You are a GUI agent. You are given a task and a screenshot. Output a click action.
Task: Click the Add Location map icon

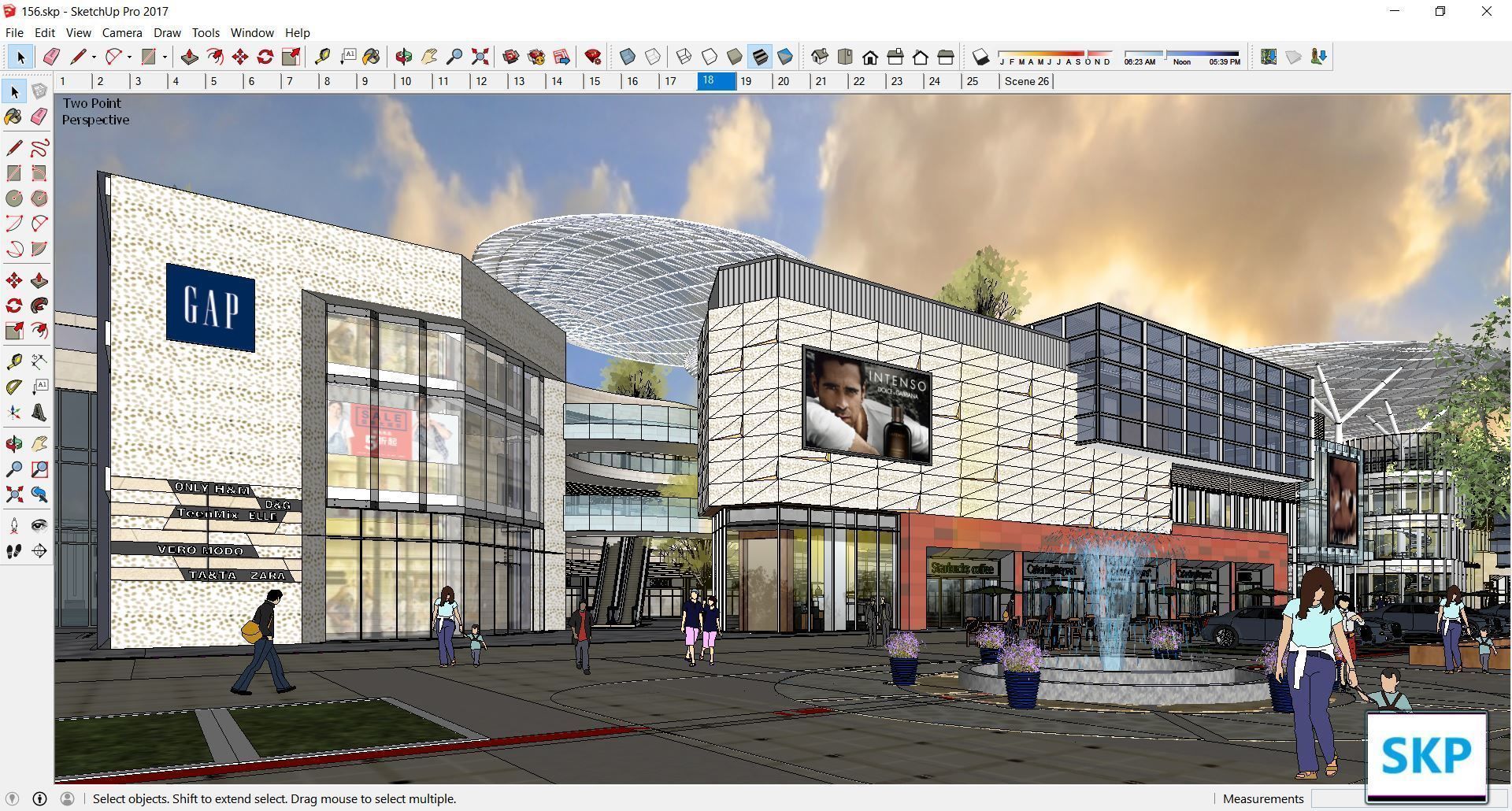point(1269,57)
